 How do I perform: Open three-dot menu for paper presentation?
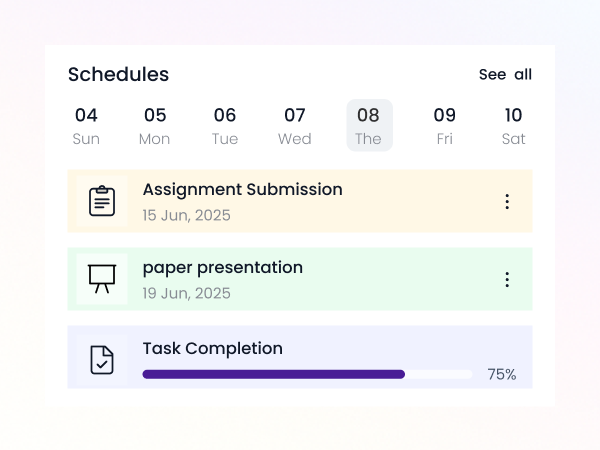[507, 279]
